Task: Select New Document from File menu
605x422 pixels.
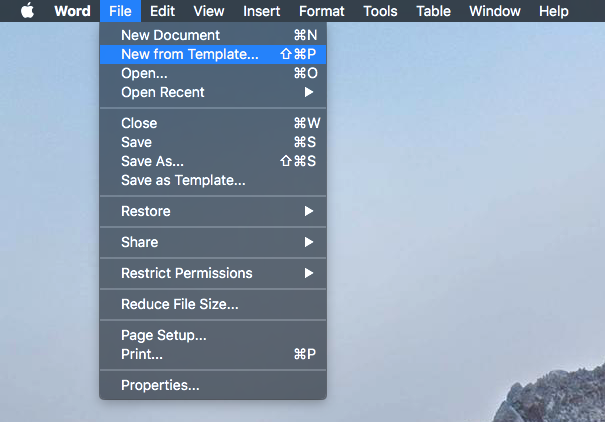Action: tap(170, 35)
